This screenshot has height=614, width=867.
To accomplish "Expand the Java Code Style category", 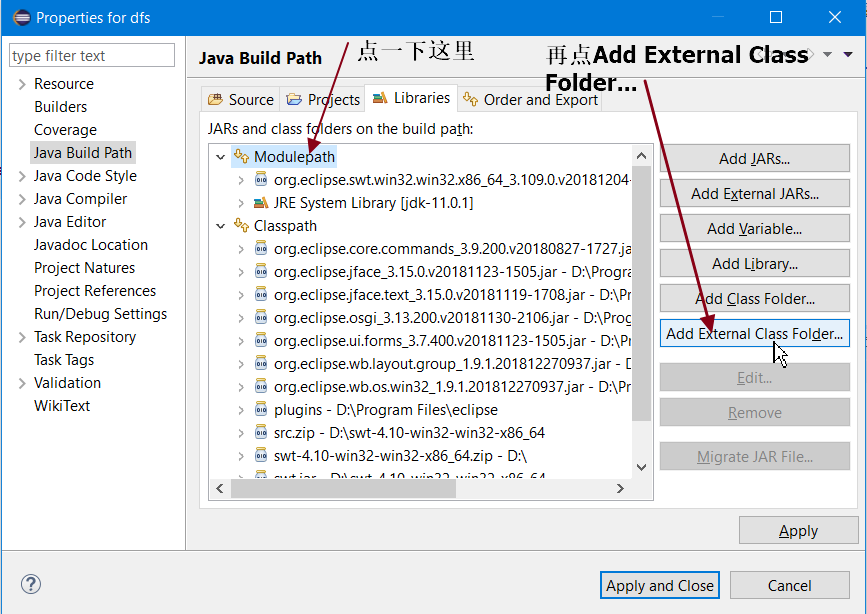I will [22, 176].
